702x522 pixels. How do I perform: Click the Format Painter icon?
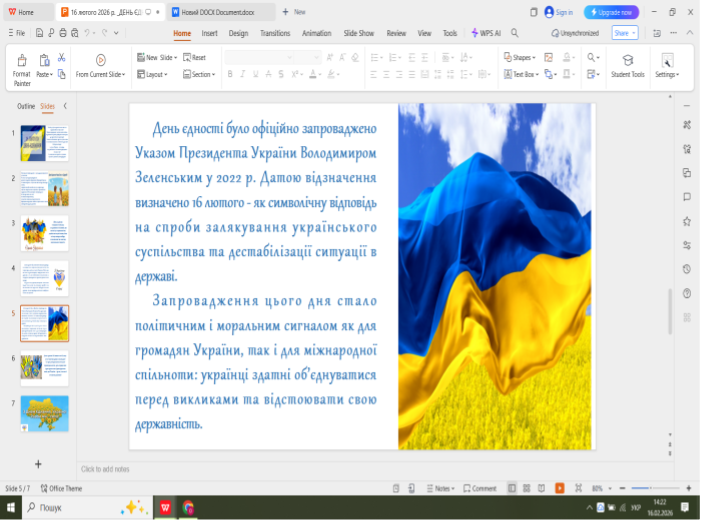pyautogui.click(x=21, y=61)
